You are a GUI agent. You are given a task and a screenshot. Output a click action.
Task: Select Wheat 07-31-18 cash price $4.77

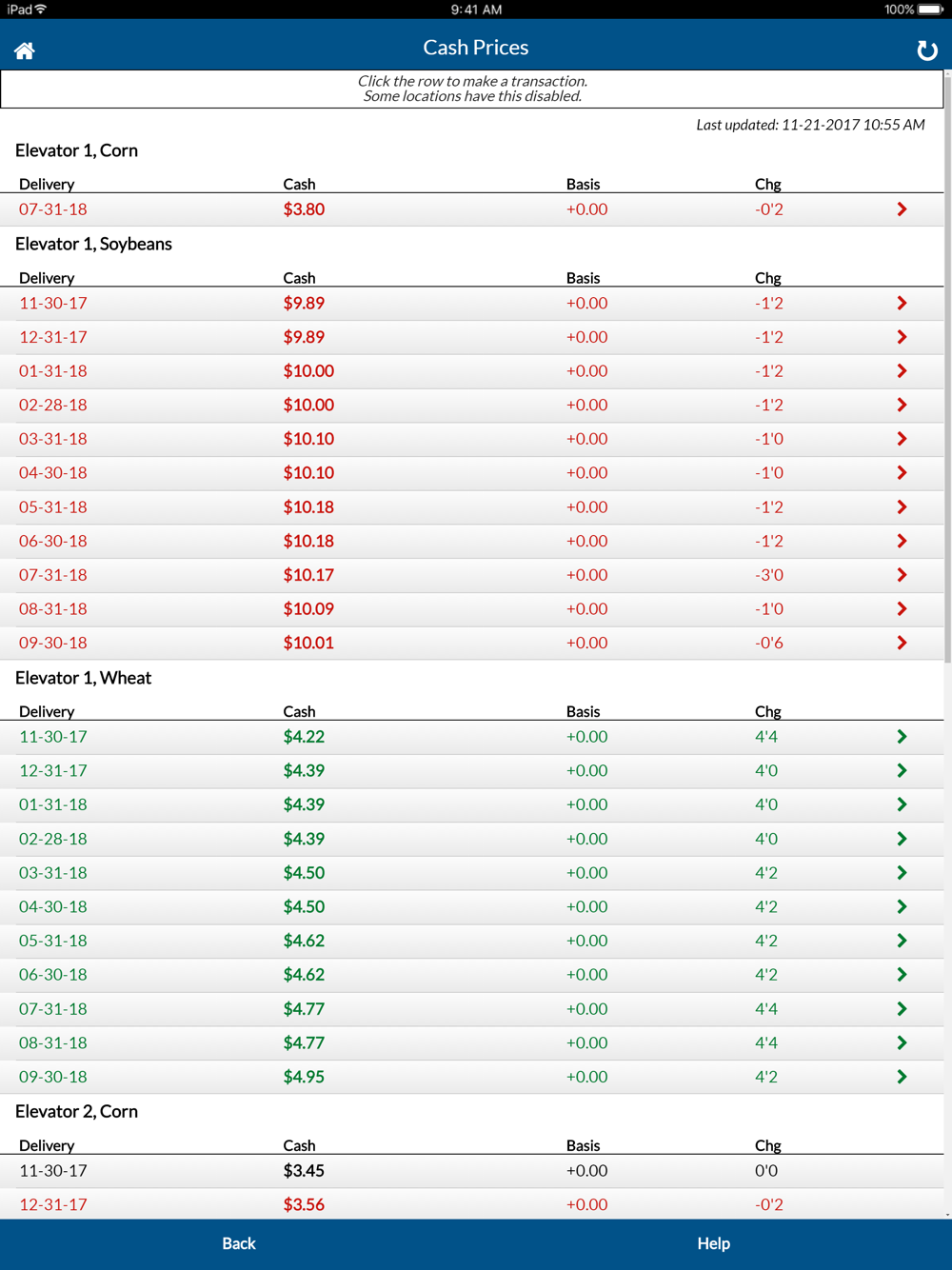coord(304,1009)
